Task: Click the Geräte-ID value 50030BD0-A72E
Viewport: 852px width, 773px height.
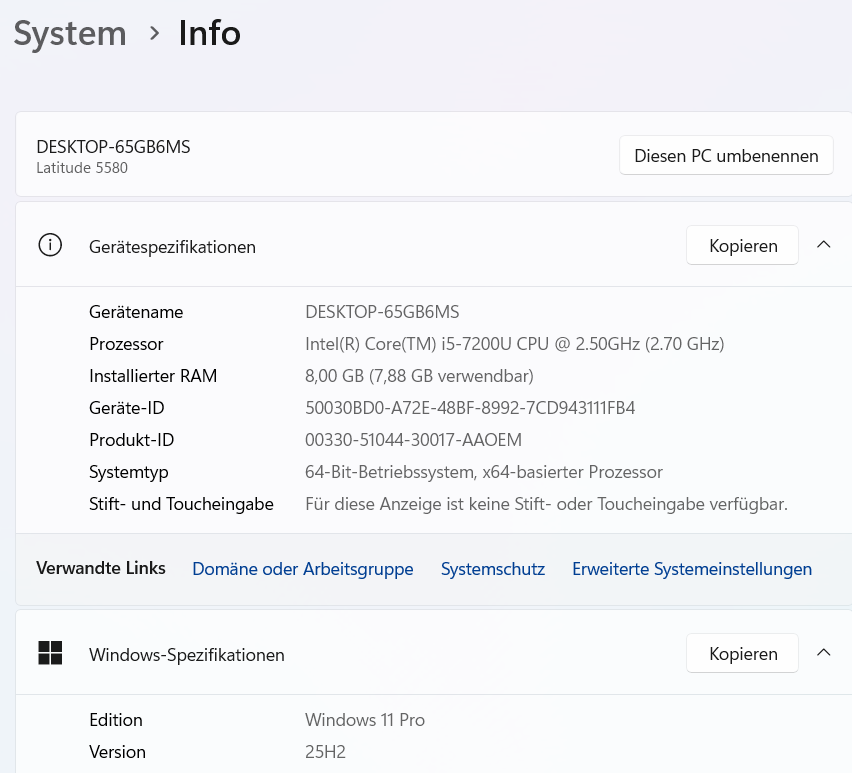Action: coord(470,408)
